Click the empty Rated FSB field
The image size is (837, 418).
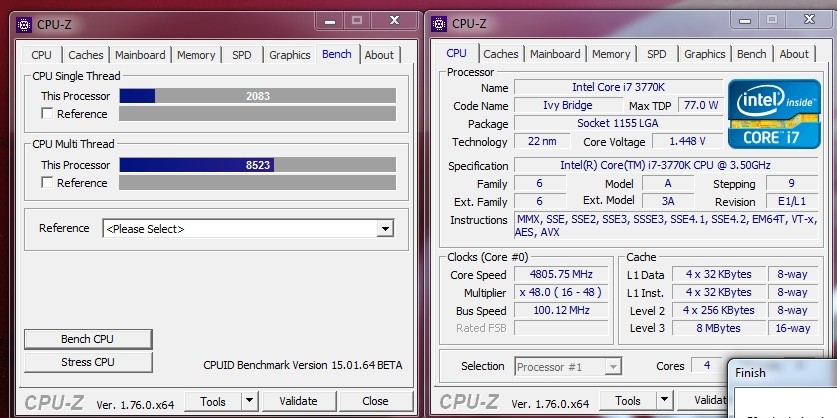click(x=561, y=328)
